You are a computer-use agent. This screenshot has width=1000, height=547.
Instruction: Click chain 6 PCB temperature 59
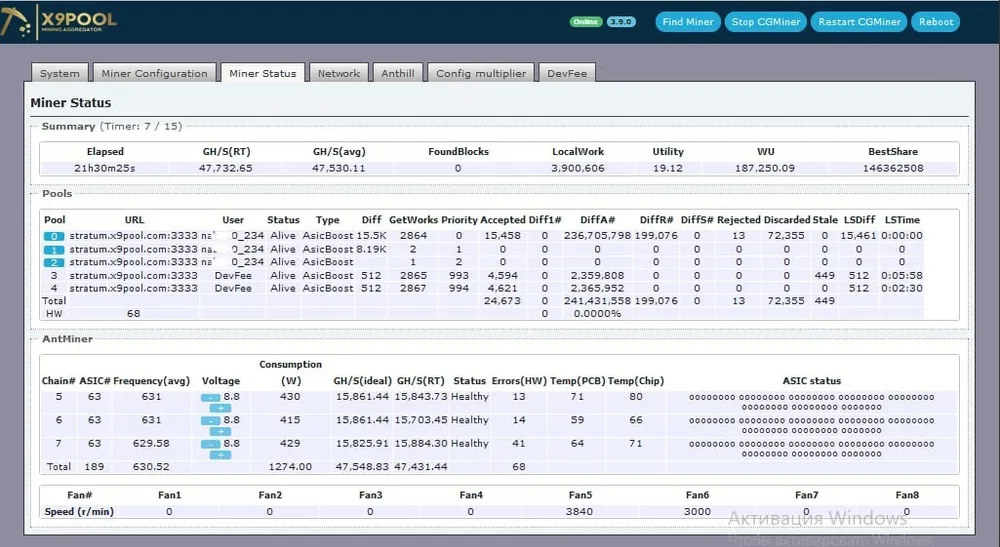click(x=577, y=420)
